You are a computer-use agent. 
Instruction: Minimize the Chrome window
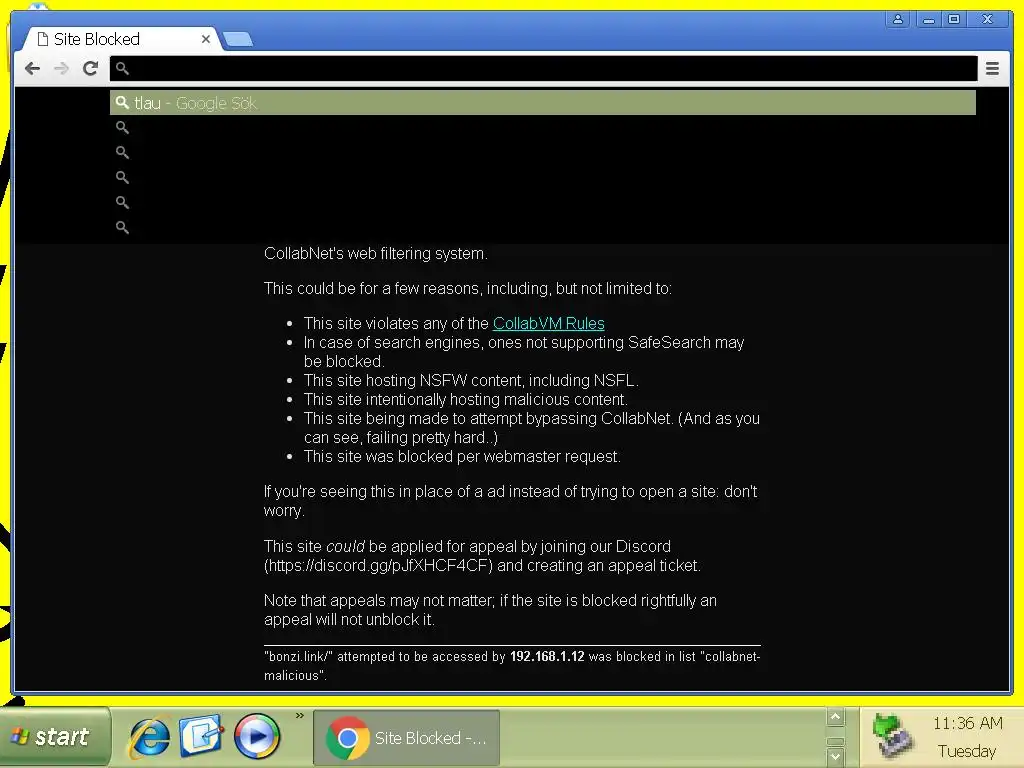point(928,19)
